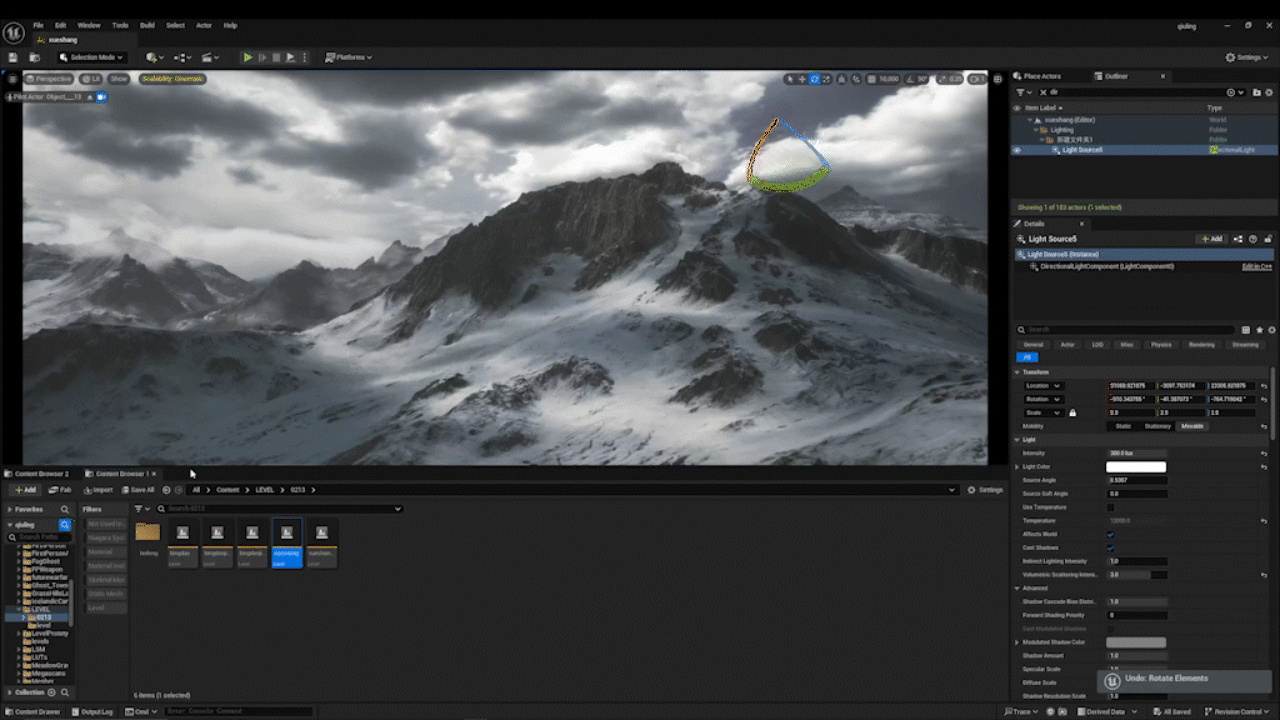The width and height of the screenshot is (1280, 720).
Task: Open the Platforms dropdown
Action: (x=348, y=57)
